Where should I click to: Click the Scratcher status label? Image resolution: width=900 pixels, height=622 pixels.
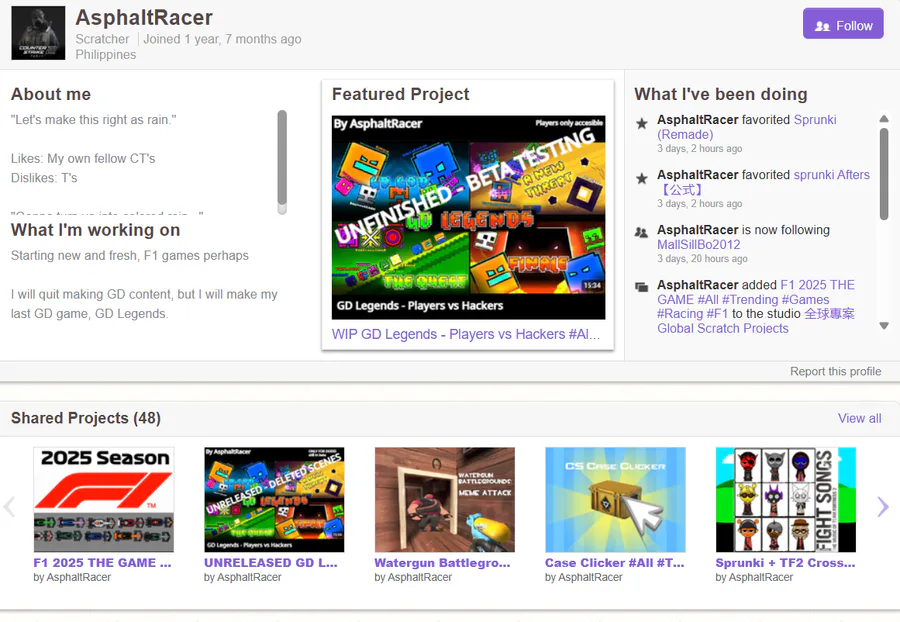[102, 39]
